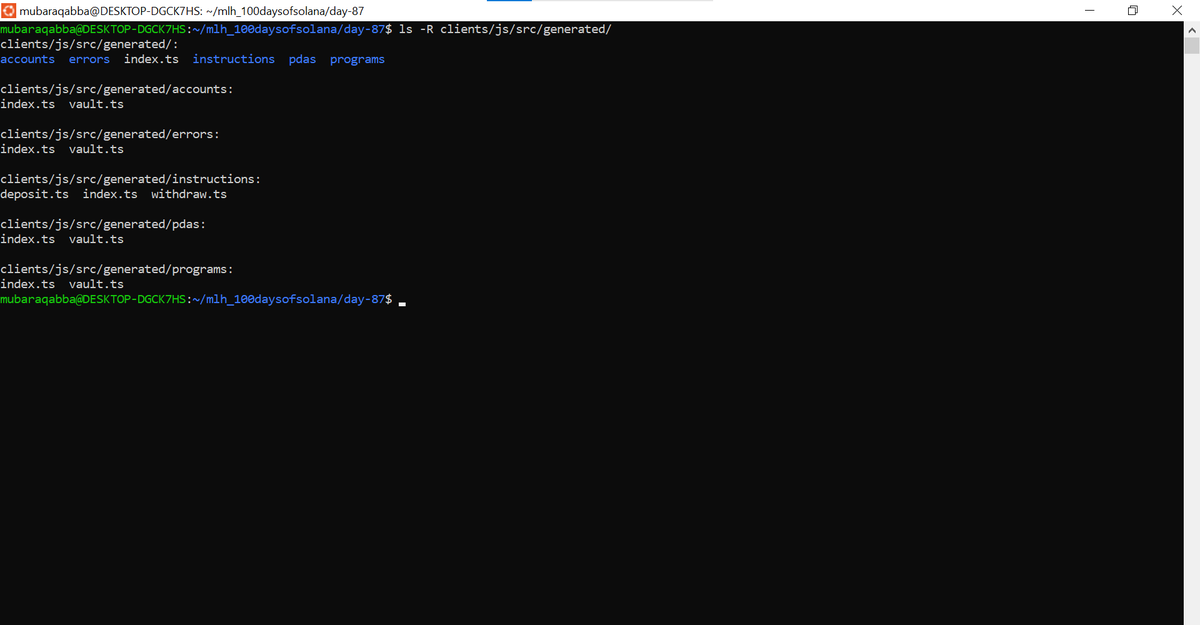Restore down the terminal window
The height and width of the screenshot is (625, 1200).
click(x=1133, y=10)
